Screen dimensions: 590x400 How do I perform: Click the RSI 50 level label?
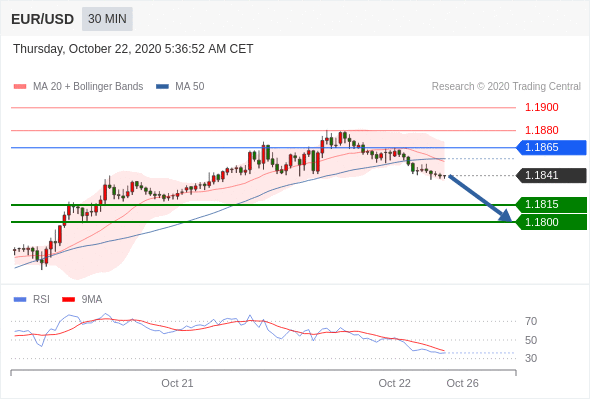click(531, 340)
